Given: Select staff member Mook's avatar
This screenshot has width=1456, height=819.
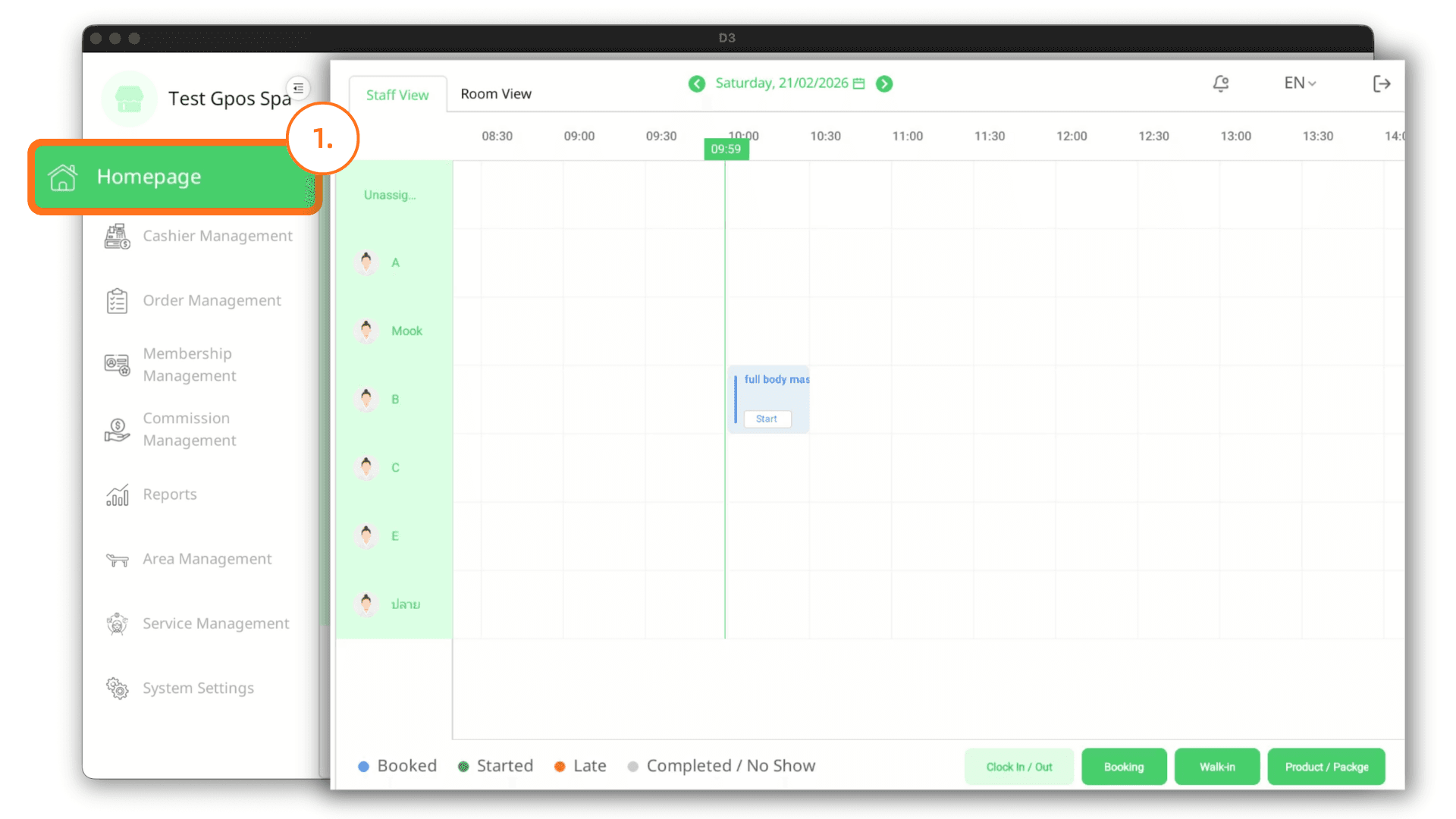Looking at the screenshot, I should (x=366, y=331).
